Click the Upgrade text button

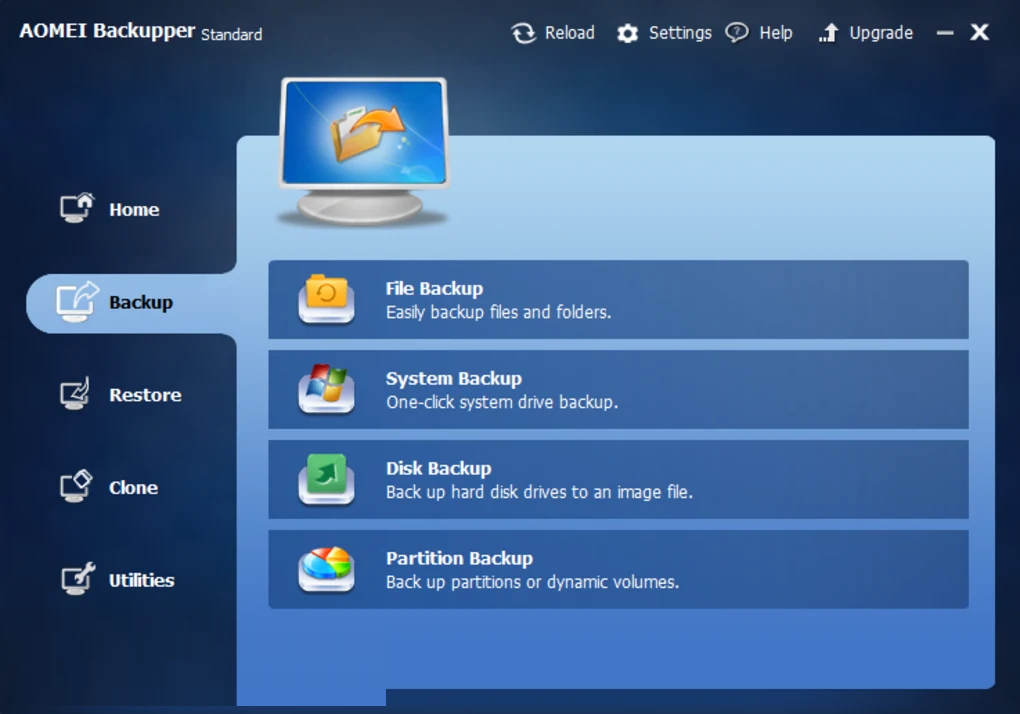click(x=881, y=33)
